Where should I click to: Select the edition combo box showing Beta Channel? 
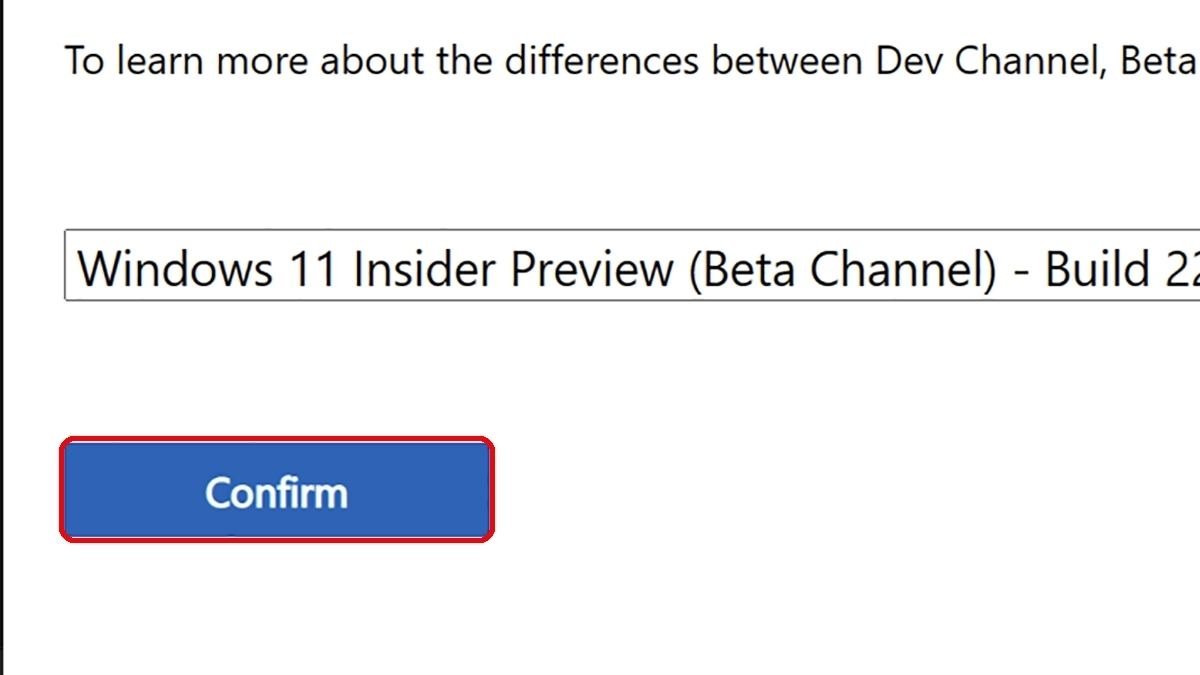point(632,266)
